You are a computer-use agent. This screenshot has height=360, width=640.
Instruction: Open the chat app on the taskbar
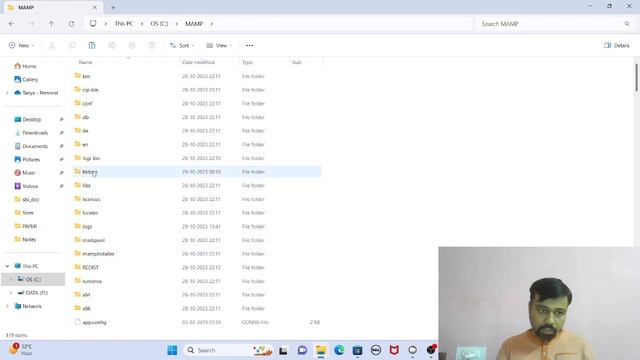[302, 350]
